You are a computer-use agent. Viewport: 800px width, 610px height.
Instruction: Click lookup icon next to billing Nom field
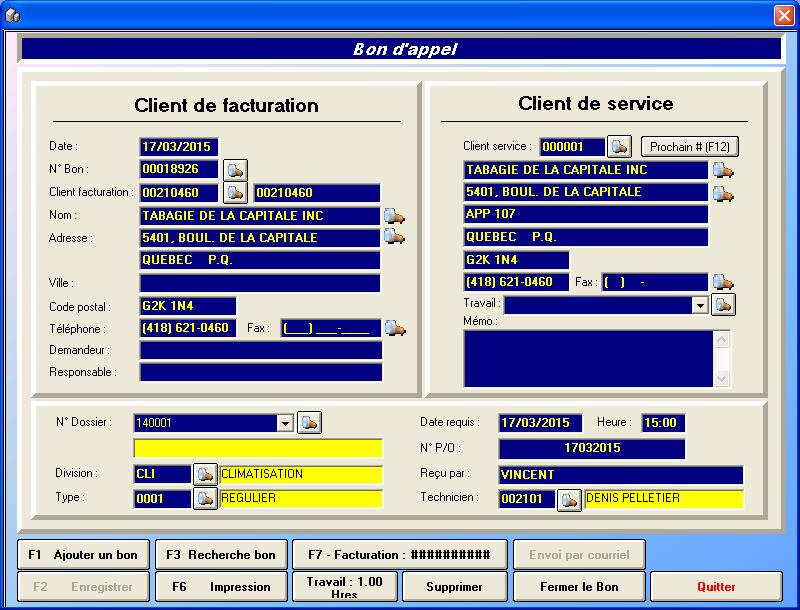[x=395, y=215]
